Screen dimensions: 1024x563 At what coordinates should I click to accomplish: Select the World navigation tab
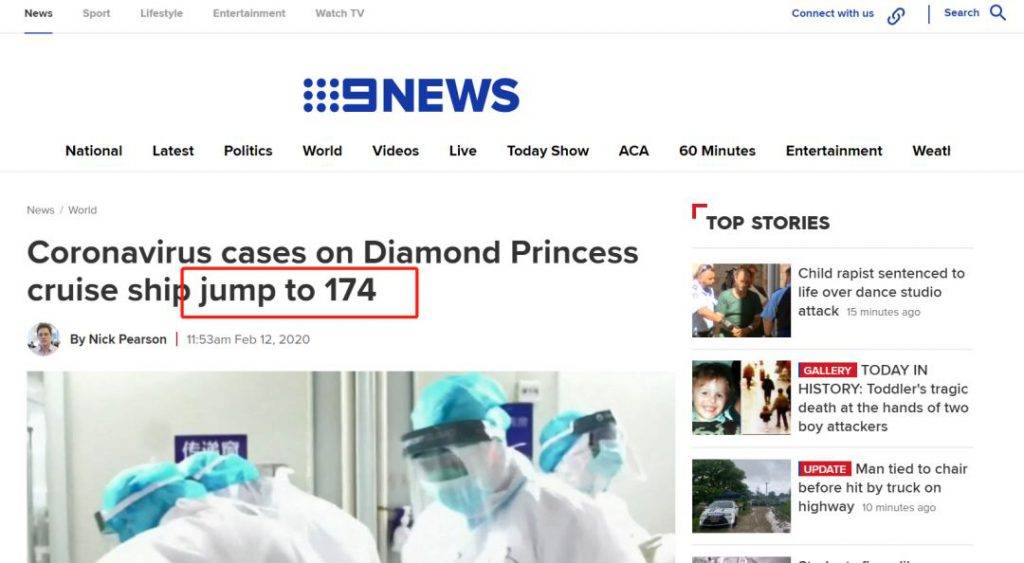point(322,151)
